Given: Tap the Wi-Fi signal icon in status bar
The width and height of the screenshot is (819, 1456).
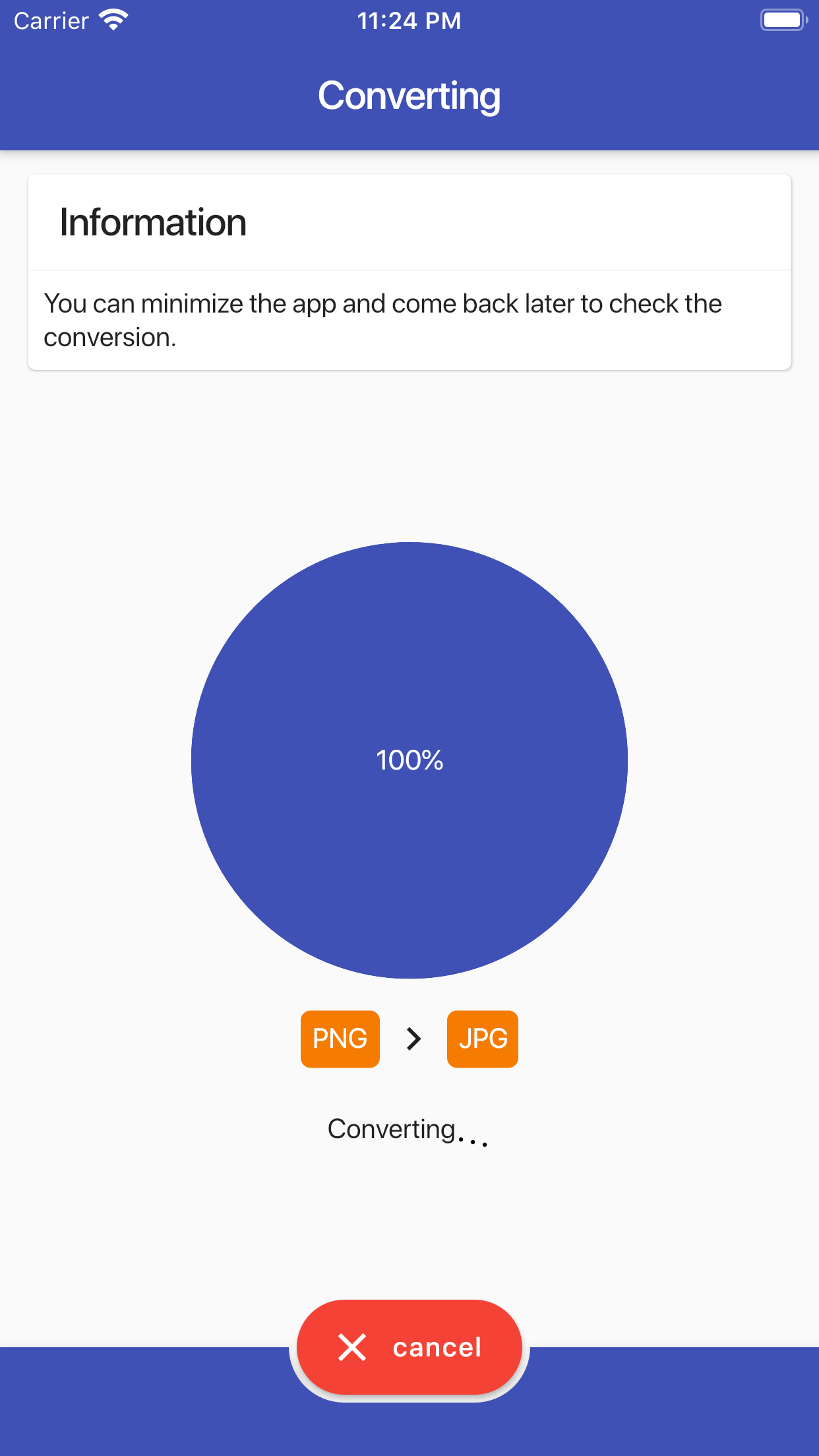Looking at the screenshot, I should 112,20.
